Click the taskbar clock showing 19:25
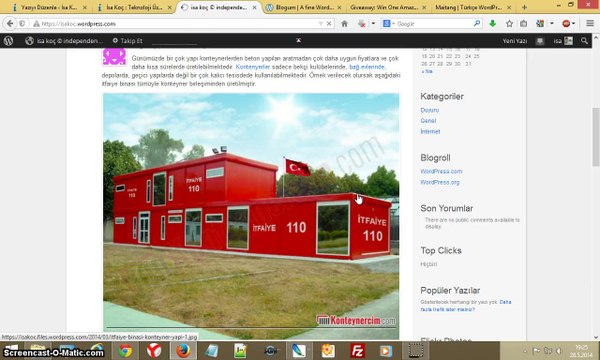 [x=581, y=351]
